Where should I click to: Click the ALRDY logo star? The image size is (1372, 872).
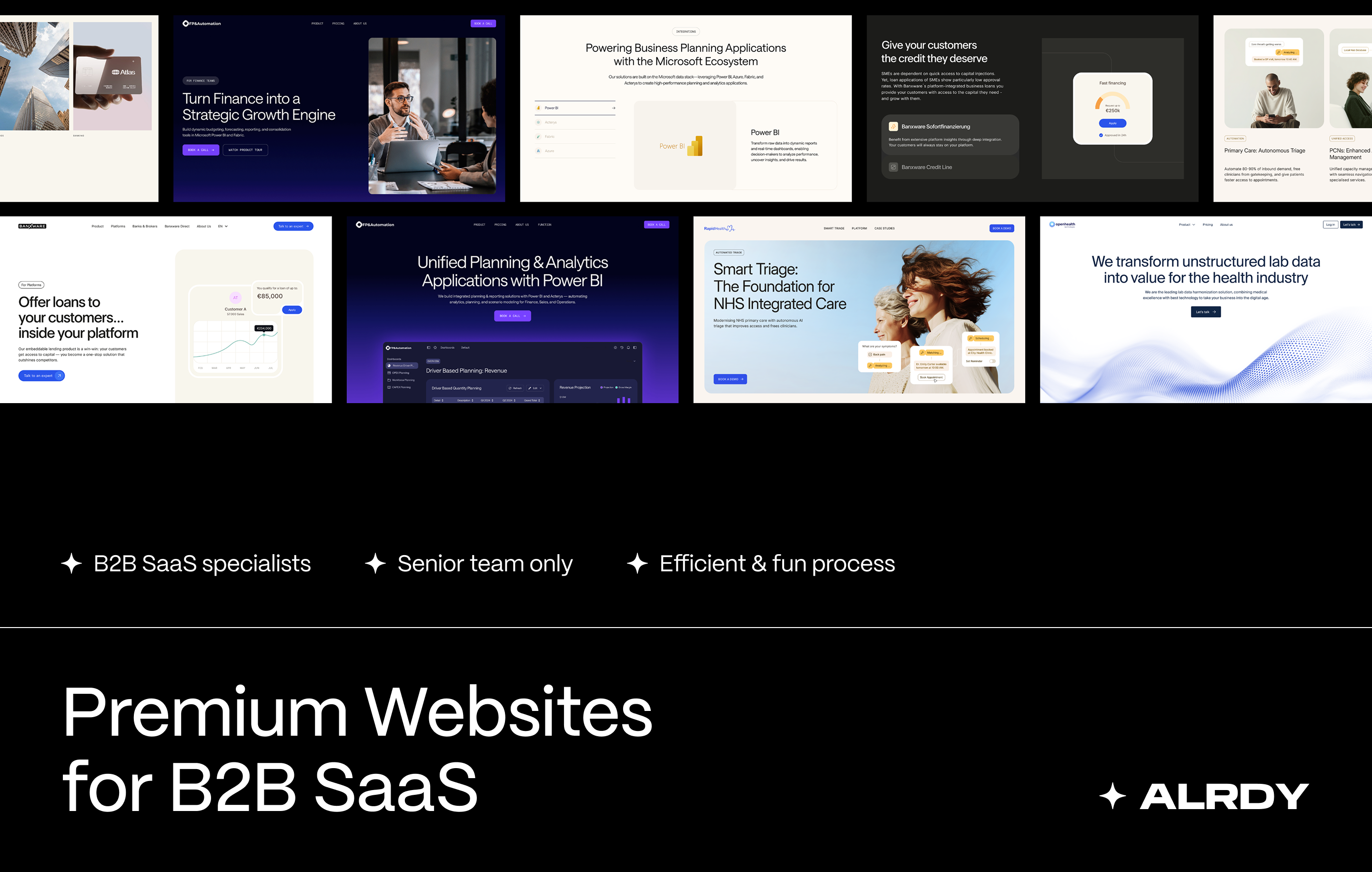(x=1112, y=796)
